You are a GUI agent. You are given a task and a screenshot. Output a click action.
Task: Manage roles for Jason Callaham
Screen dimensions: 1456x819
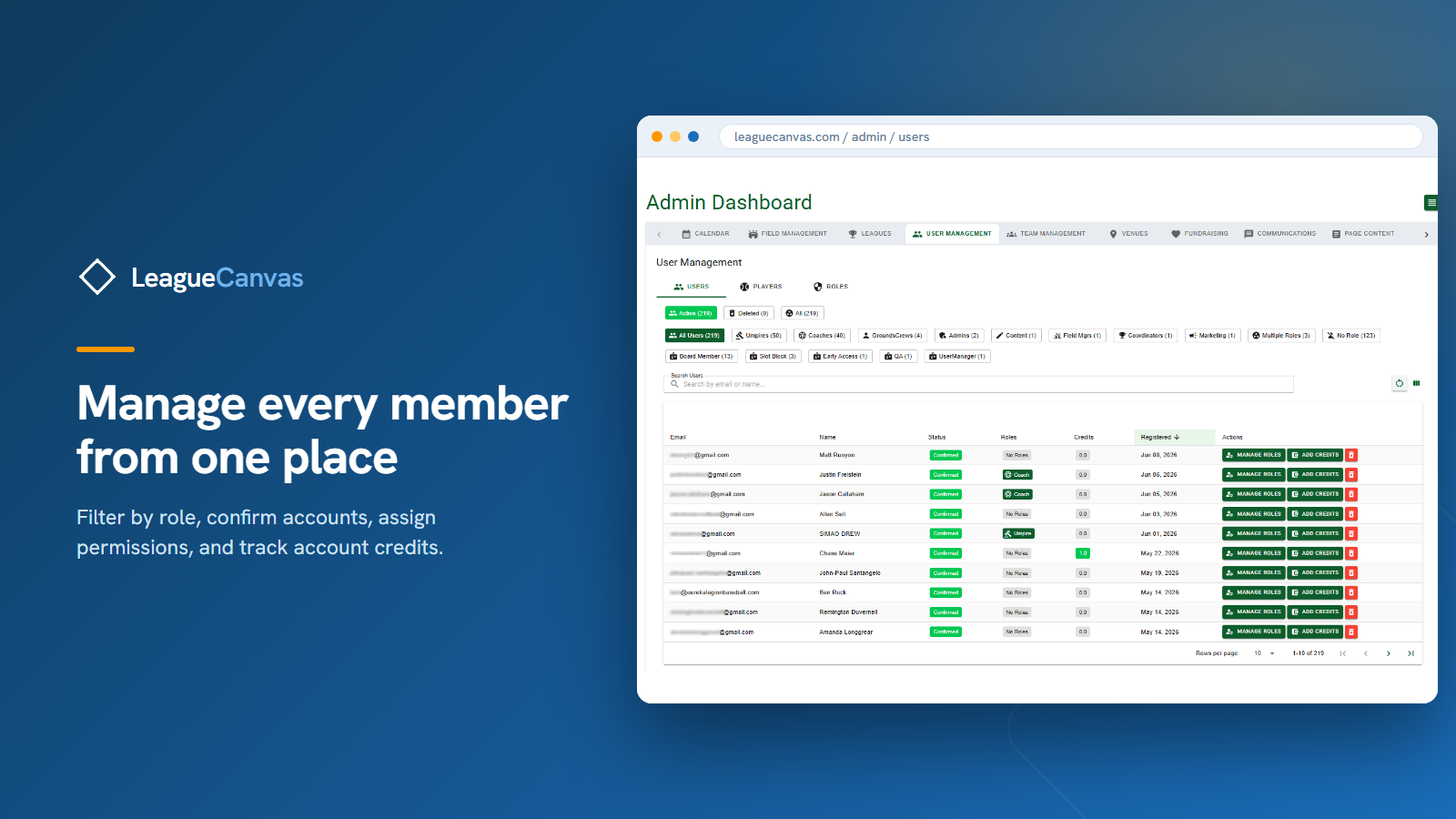pyautogui.click(x=1254, y=494)
